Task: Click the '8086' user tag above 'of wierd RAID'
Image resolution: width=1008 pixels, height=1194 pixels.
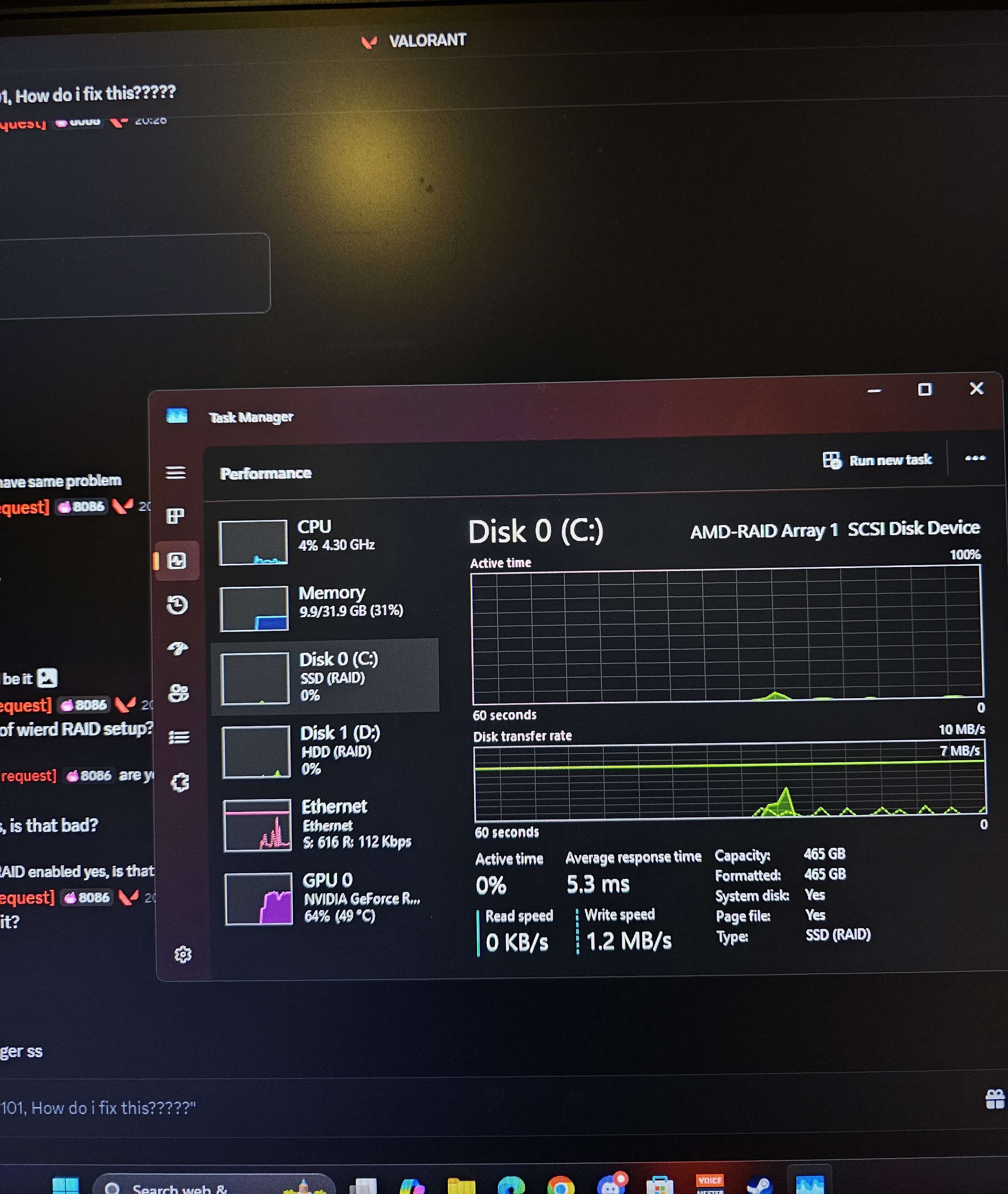Action: [x=84, y=705]
